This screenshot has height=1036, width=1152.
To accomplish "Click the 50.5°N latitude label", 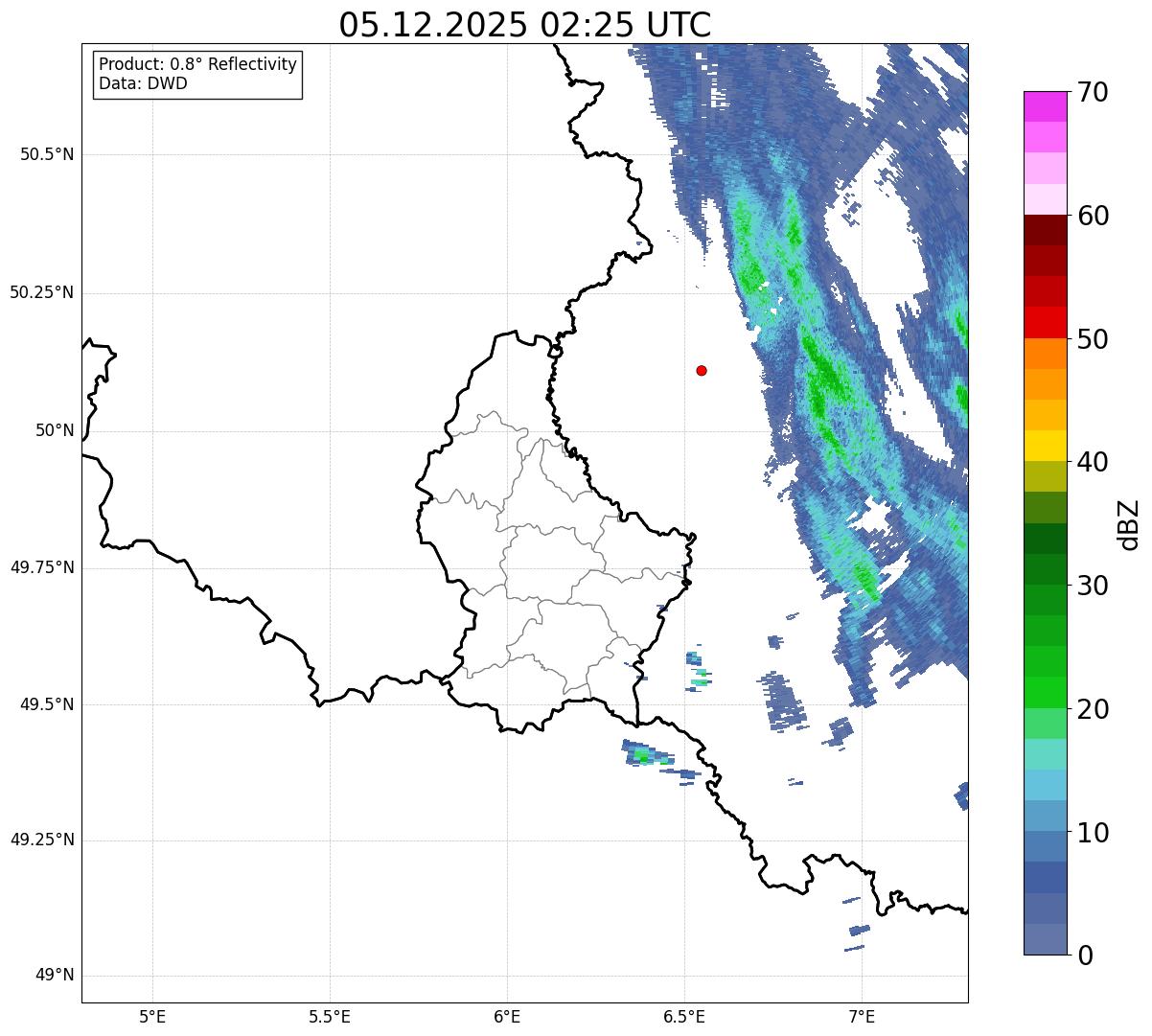I will [x=47, y=154].
